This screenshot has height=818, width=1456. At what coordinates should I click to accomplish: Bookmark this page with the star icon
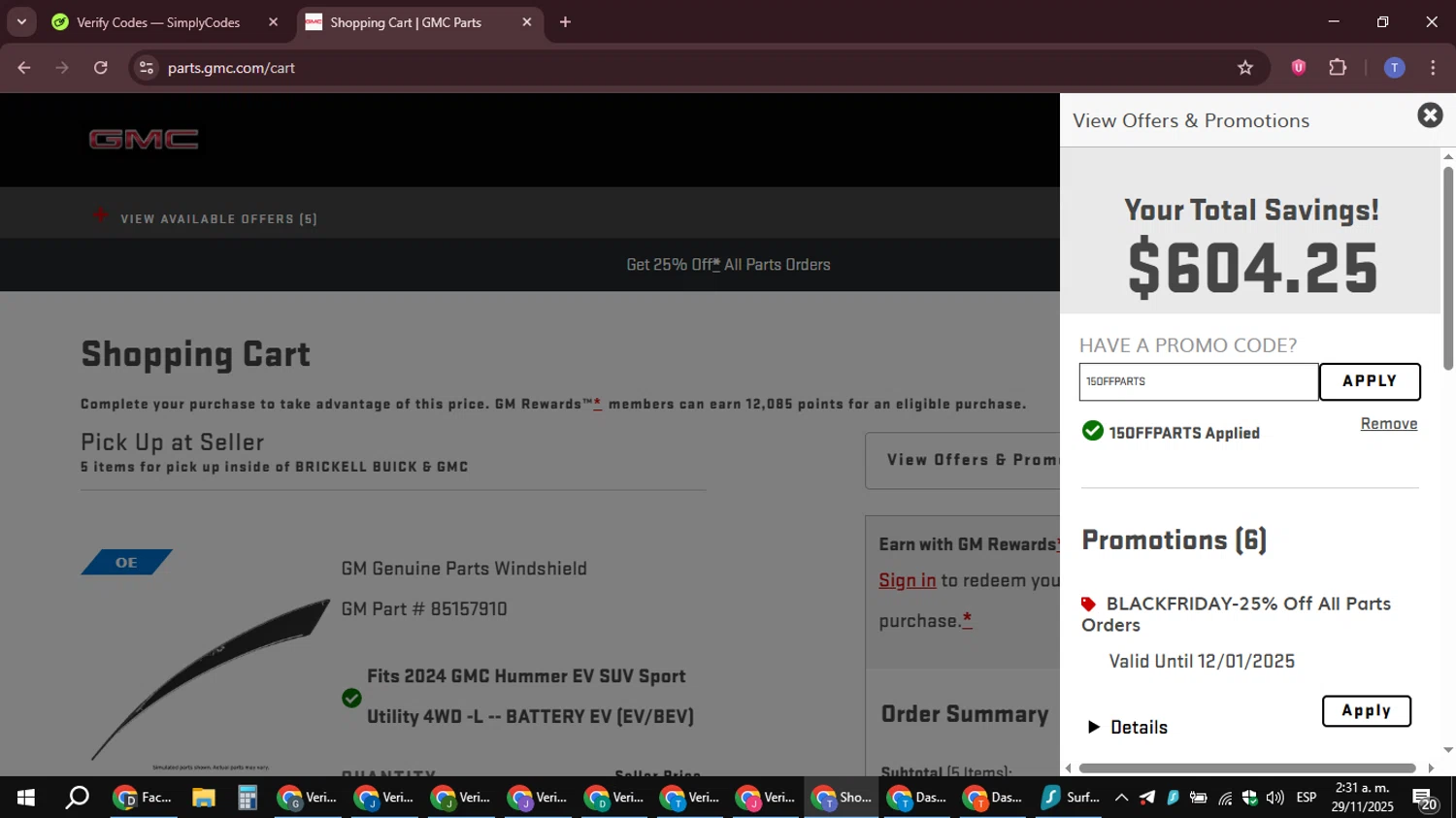pos(1245,68)
